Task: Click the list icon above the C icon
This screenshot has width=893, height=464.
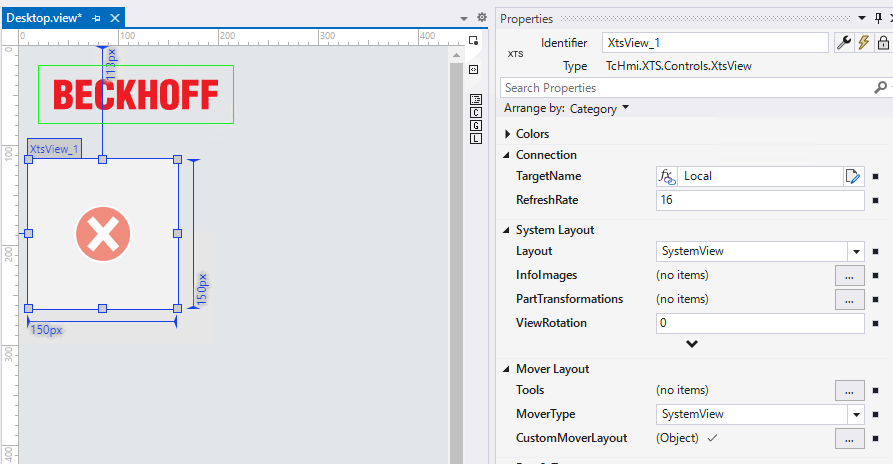Action: (476, 100)
